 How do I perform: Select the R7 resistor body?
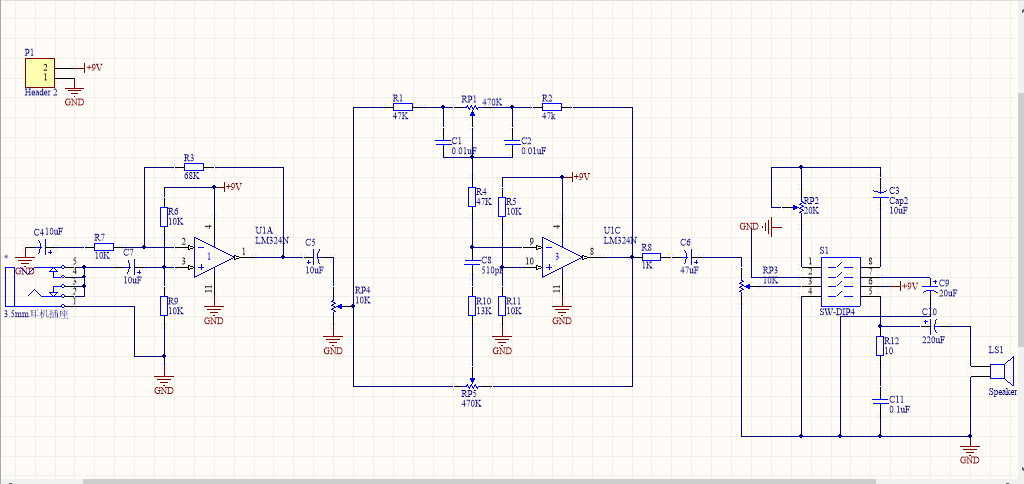pos(104,247)
